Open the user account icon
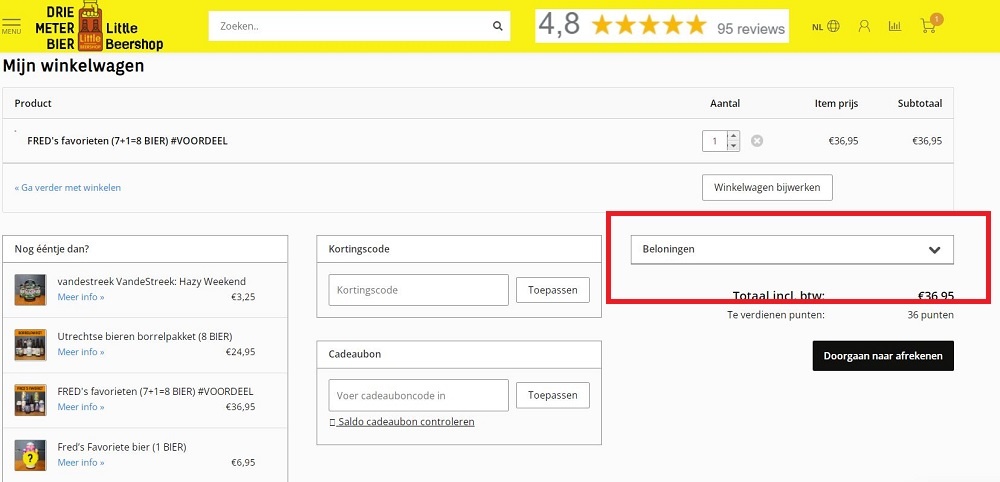This screenshot has height=482, width=1000. (864, 27)
